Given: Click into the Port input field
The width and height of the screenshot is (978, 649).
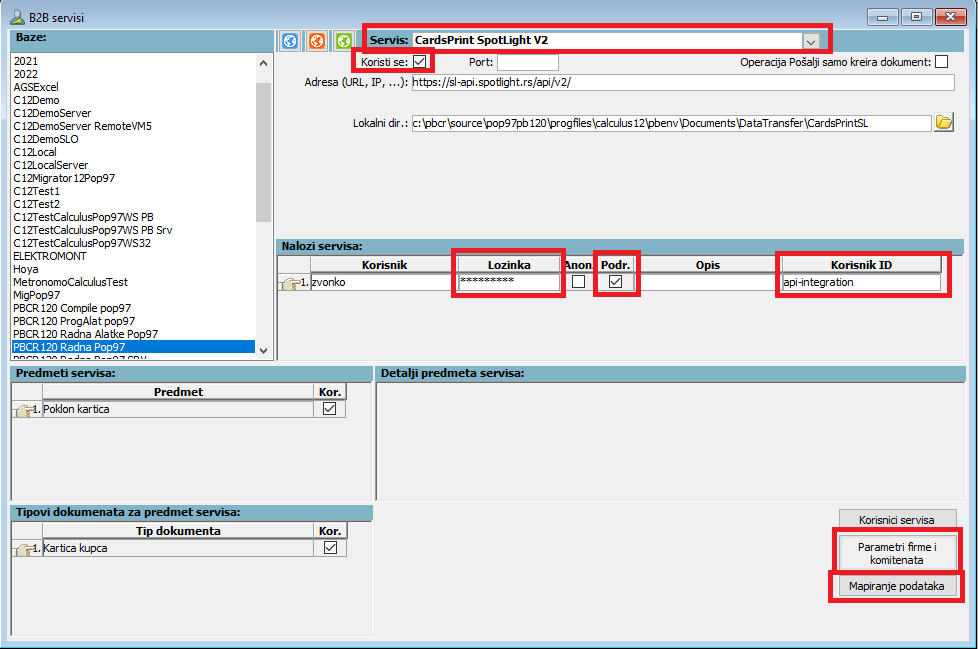Looking at the screenshot, I should 527,62.
